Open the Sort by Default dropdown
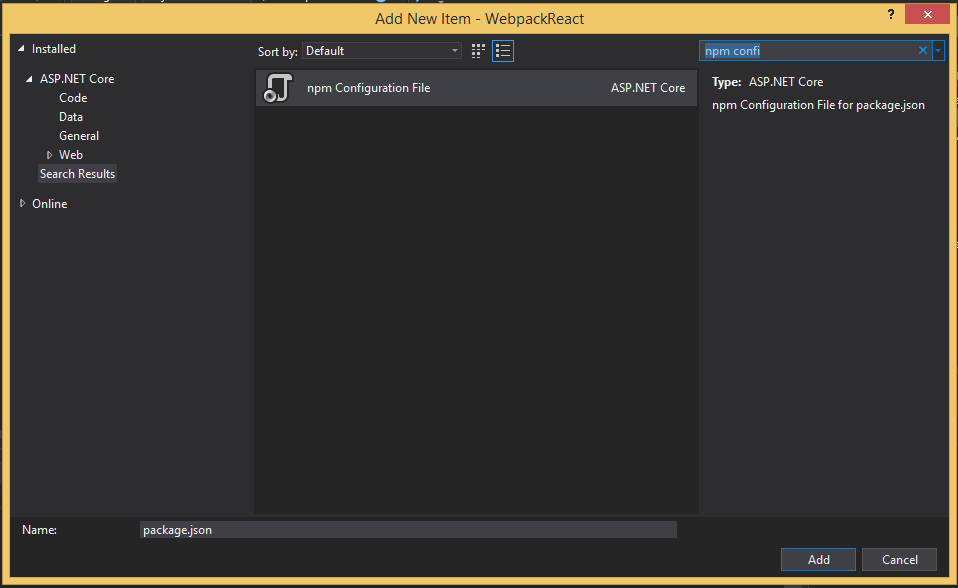The image size is (958, 588). (382, 51)
